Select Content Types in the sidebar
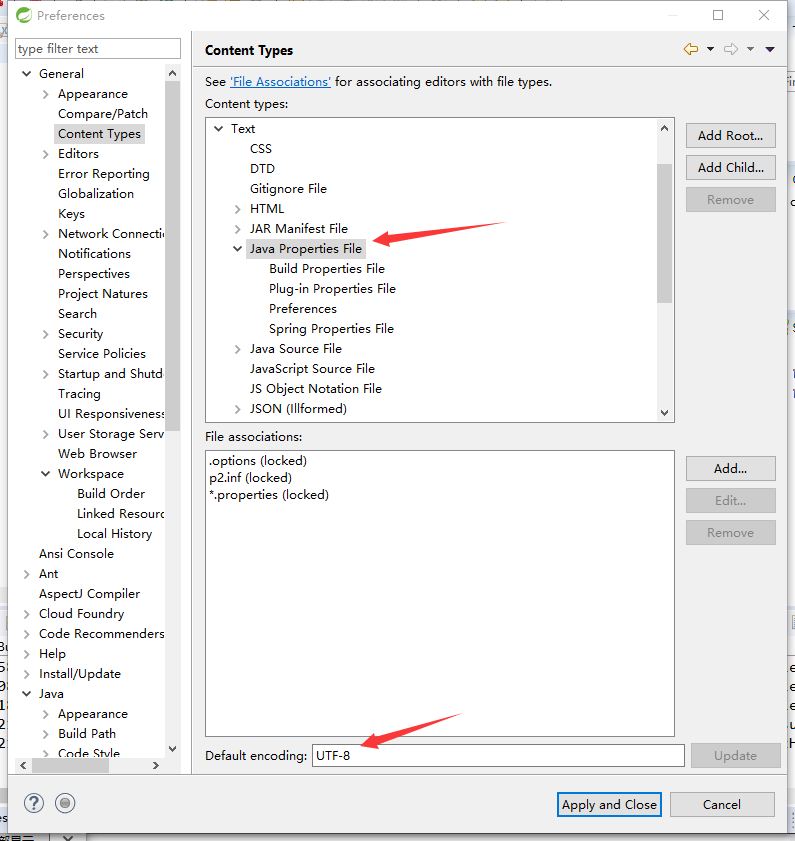This screenshot has width=795, height=841. tap(99, 134)
